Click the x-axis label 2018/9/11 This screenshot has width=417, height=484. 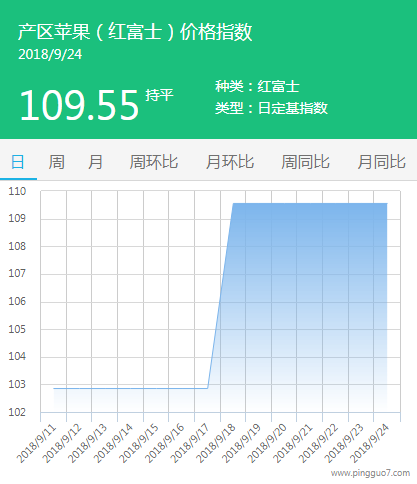36,443
